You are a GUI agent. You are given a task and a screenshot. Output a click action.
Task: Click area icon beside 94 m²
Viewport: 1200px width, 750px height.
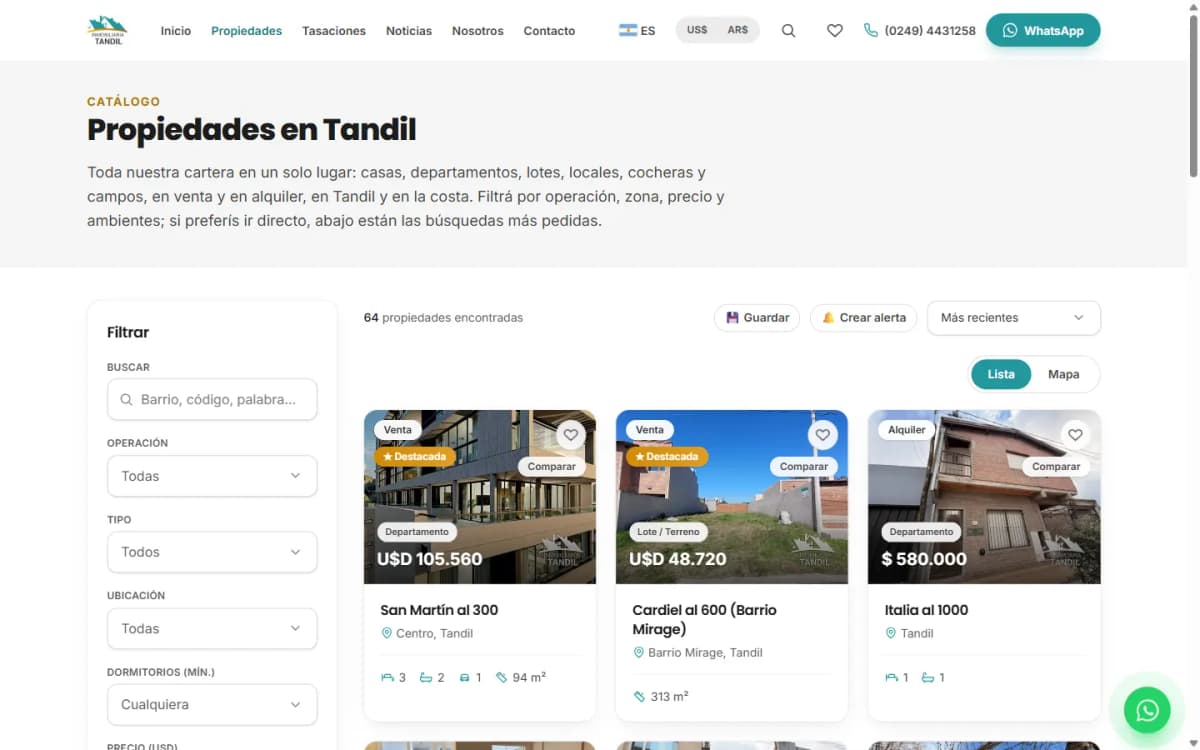click(x=502, y=678)
